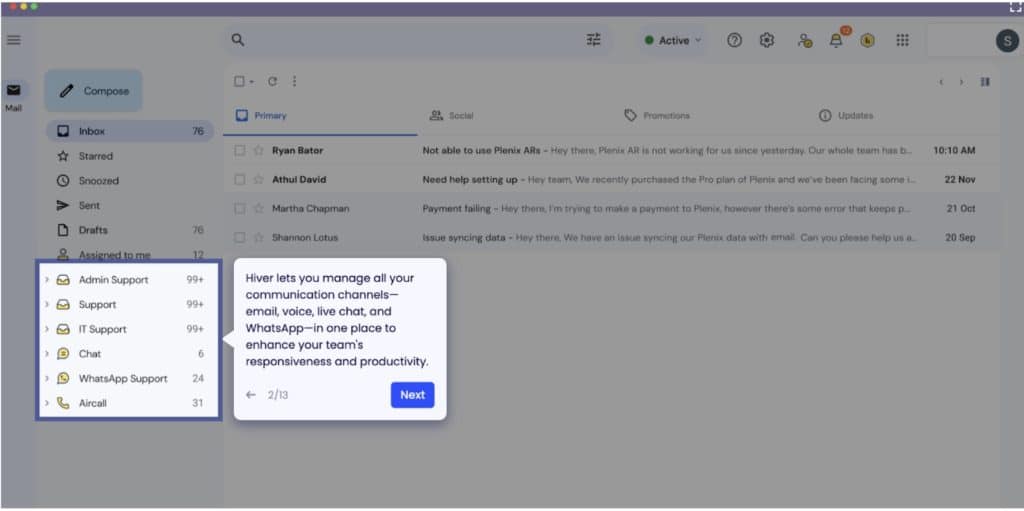Expand the WhatsApp Support chevron
The height and width of the screenshot is (511, 1024).
click(x=47, y=378)
